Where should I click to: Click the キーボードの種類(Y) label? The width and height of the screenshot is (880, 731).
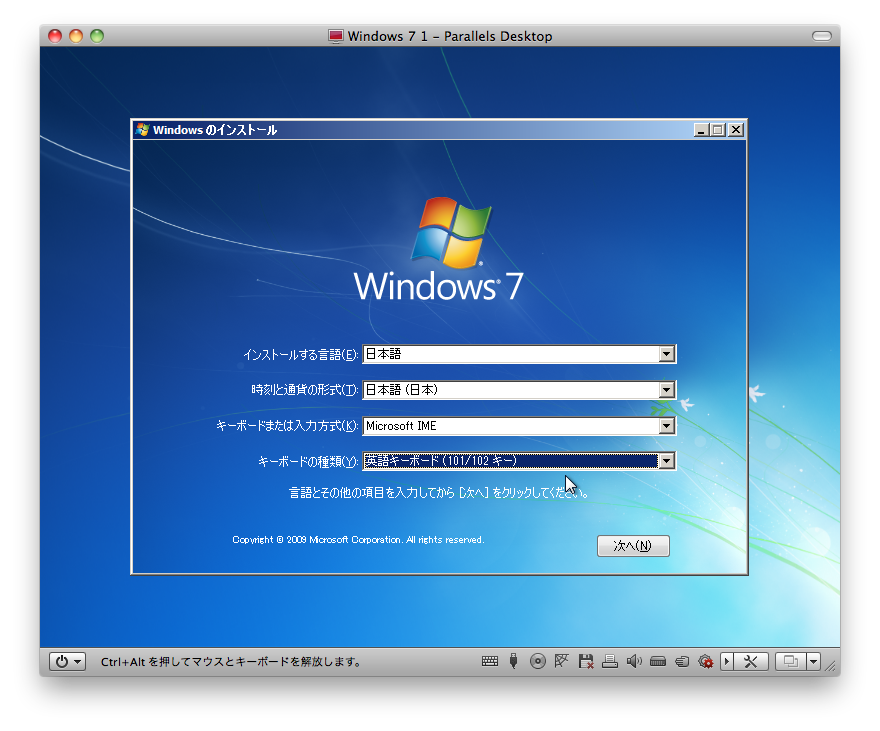tap(308, 462)
